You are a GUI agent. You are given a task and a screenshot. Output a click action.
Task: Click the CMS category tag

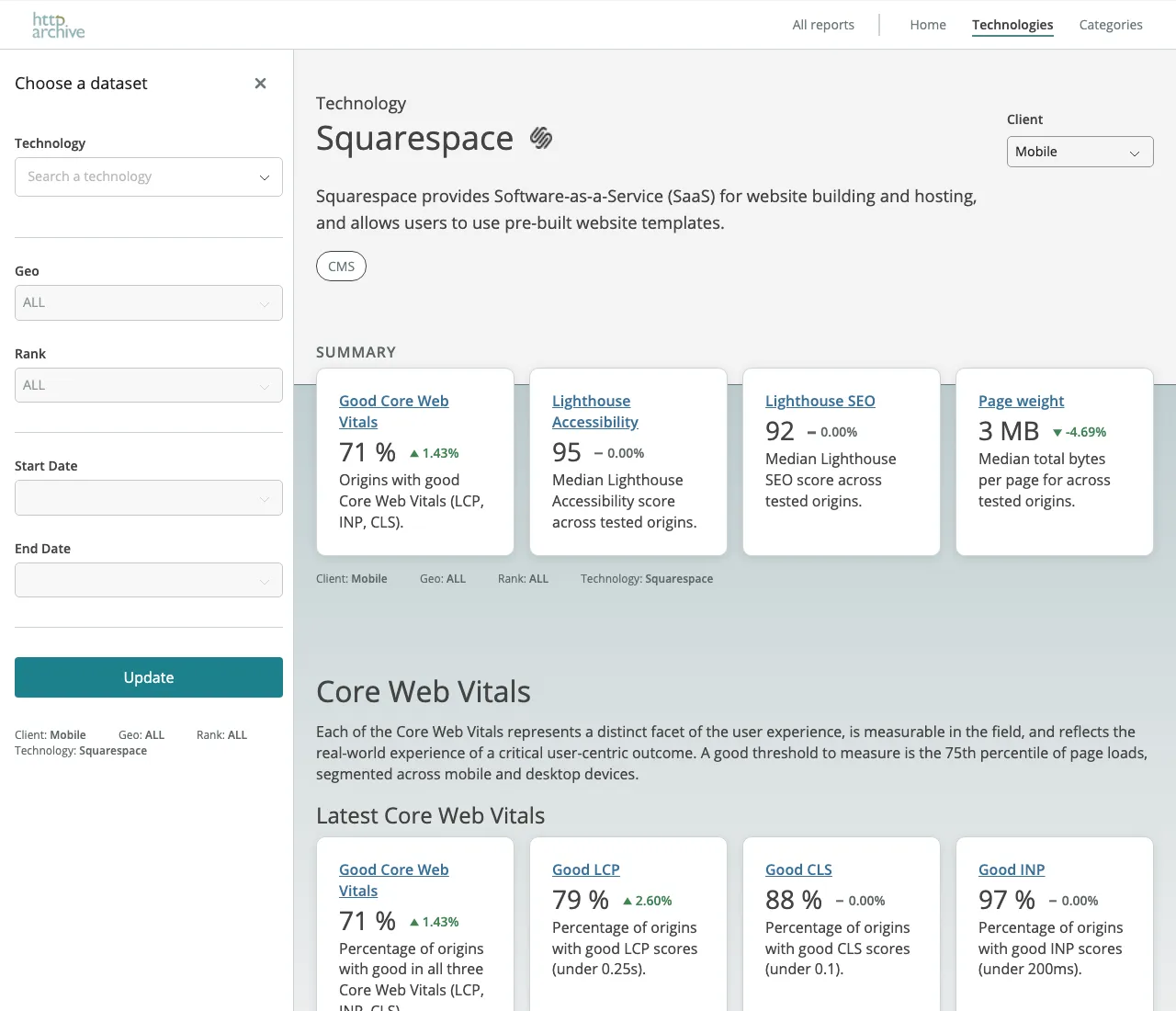(341, 267)
